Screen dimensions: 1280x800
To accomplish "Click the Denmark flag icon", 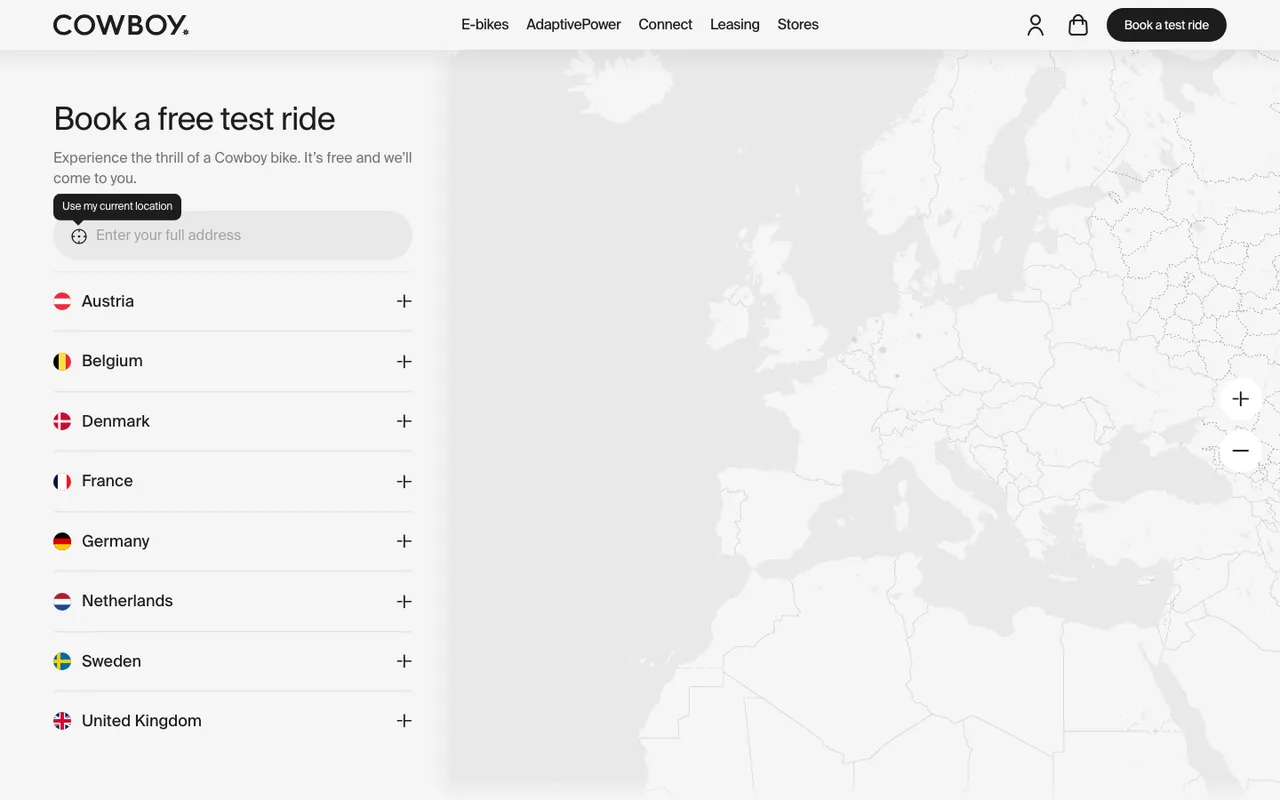I will point(62,421).
